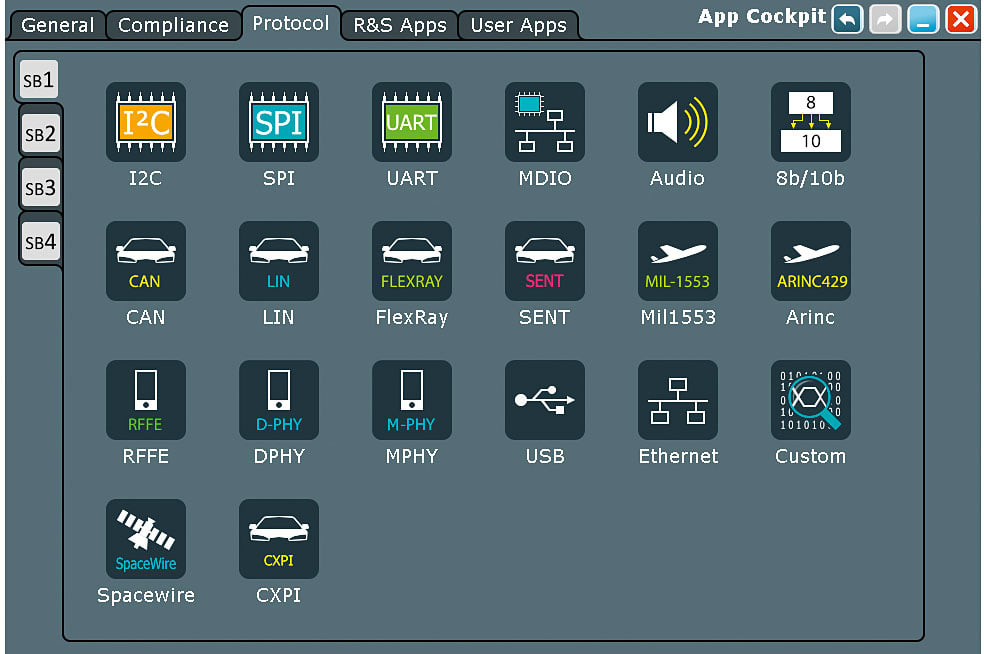Screen dimensions: 984x654
Task: Select the SB2 sidebar button
Action: coord(39,133)
